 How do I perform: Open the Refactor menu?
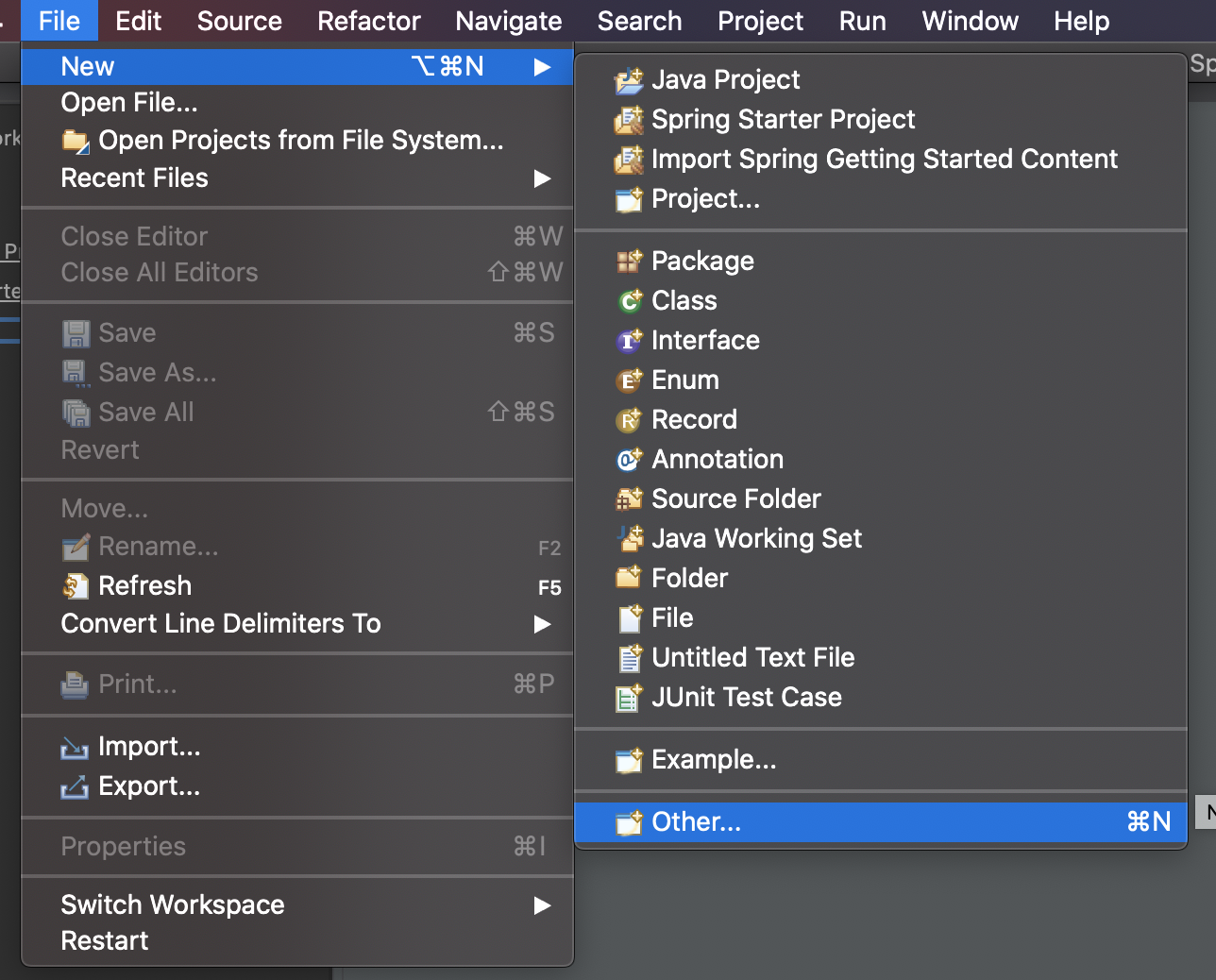click(369, 21)
